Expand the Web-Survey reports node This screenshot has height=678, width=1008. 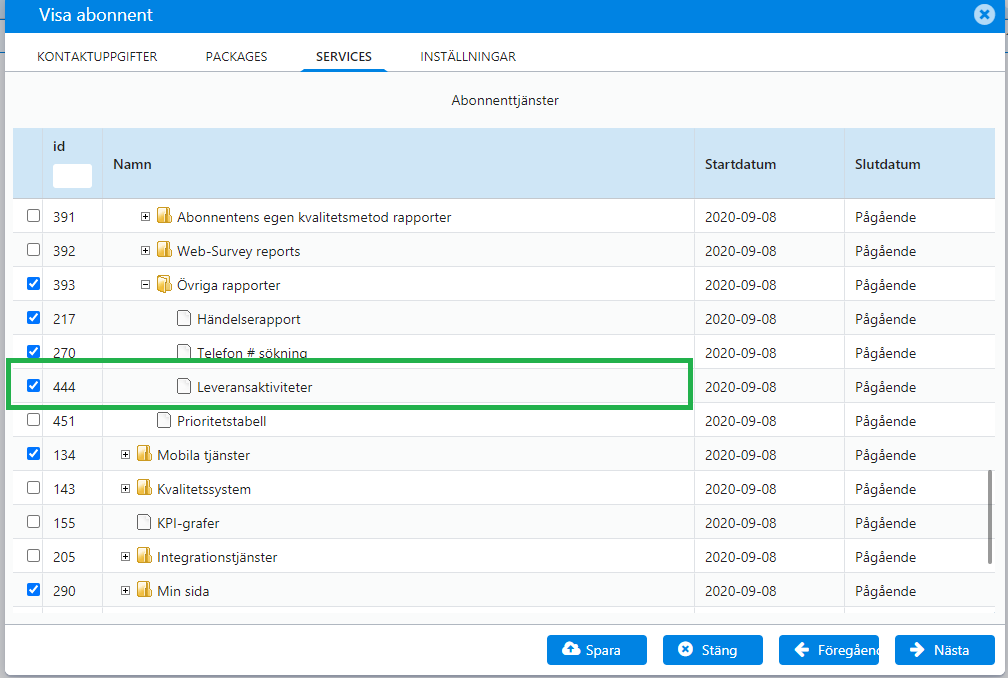click(x=145, y=251)
